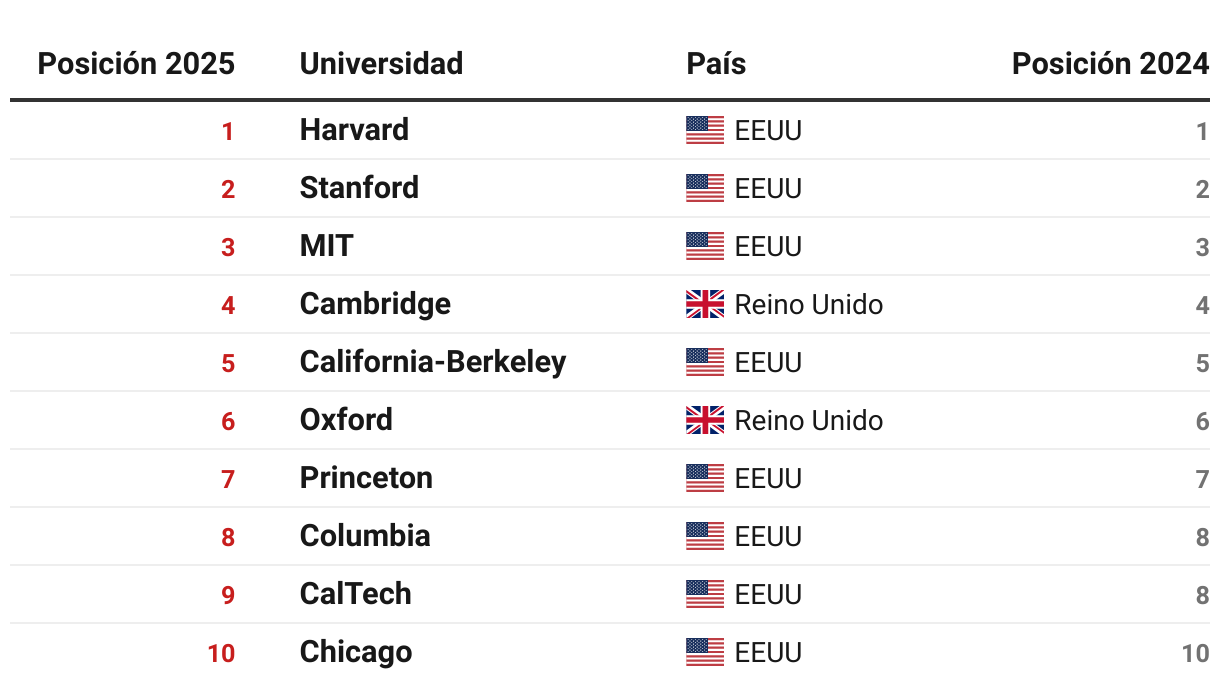Image resolution: width=1220 pixels, height=690 pixels.
Task: Click the US flag in Columbia row
Action: tap(704, 537)
